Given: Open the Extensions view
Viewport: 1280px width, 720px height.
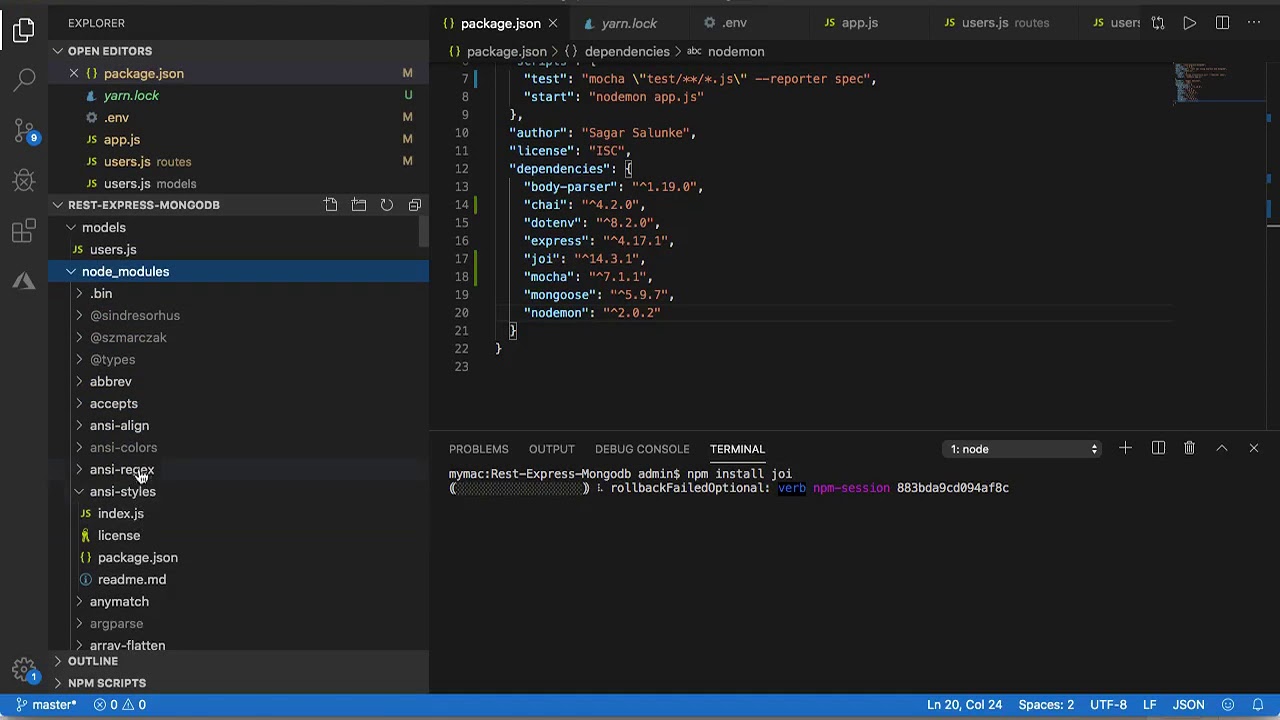Looking at the screenshot, I should [24, 232].
